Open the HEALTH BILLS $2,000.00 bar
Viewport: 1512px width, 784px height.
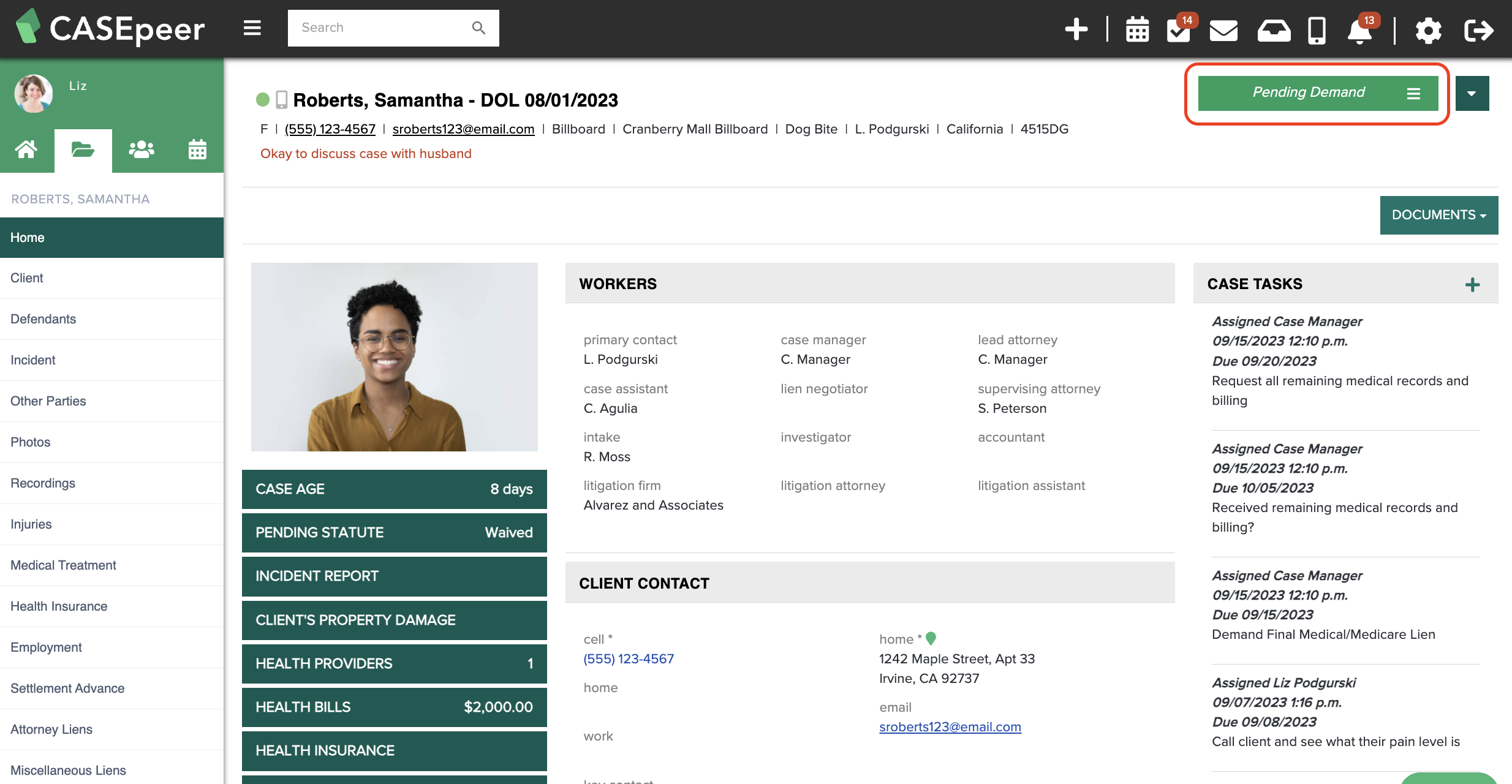tap(394, 707)
